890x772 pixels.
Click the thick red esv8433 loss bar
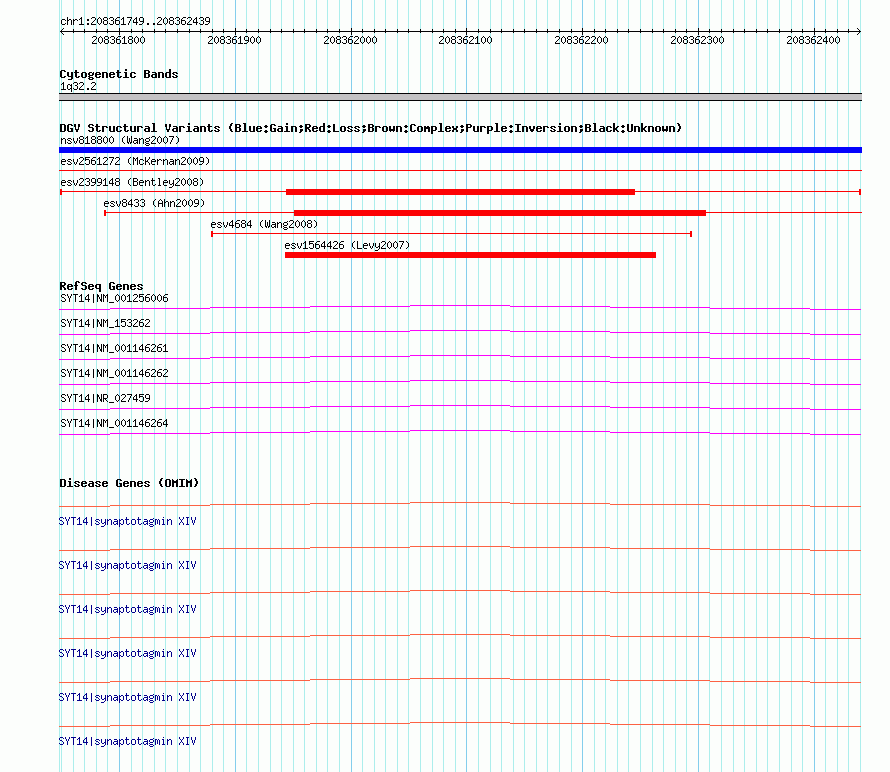click(x=499, y=213)
